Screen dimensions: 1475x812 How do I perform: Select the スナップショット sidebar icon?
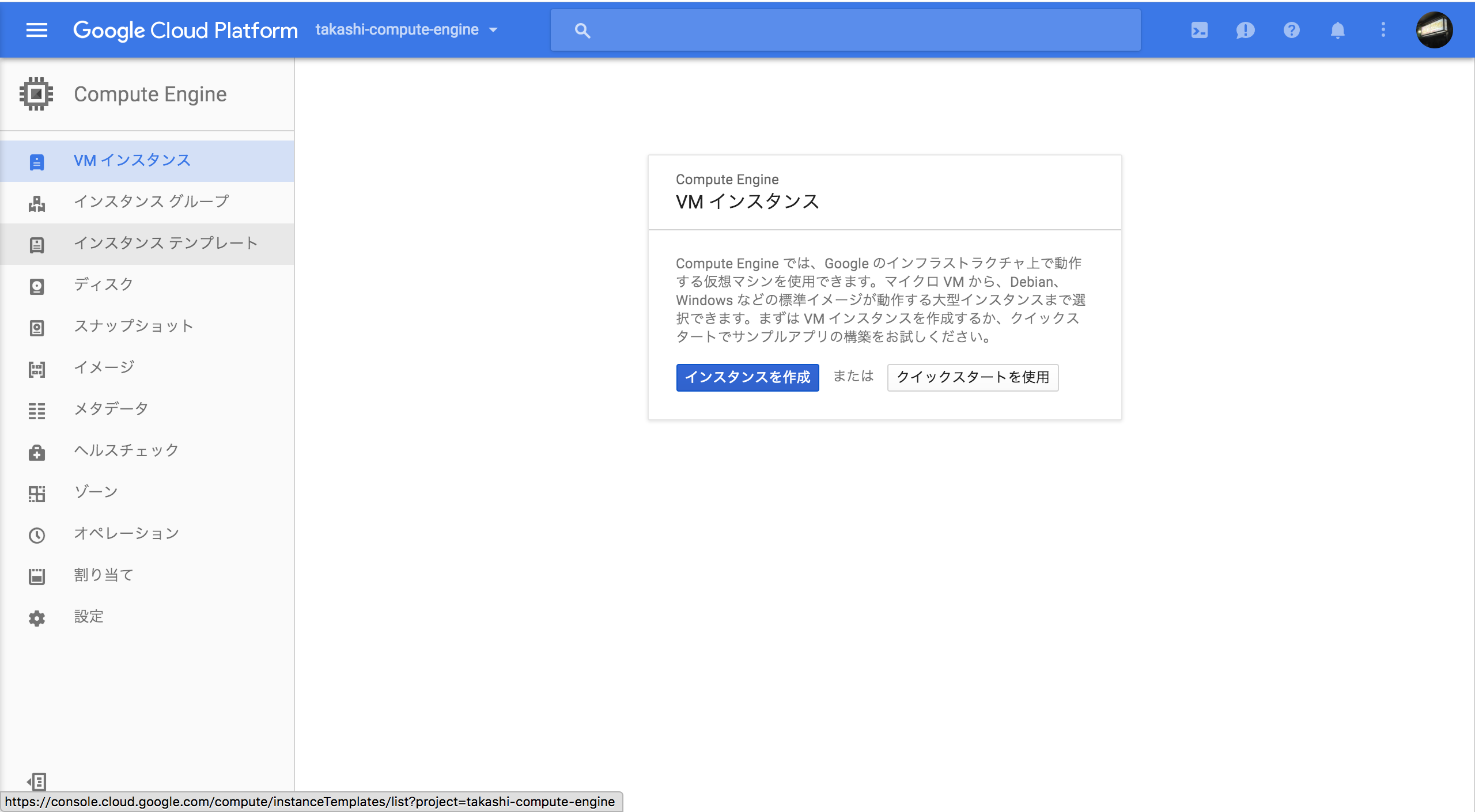tap(37, 327)
